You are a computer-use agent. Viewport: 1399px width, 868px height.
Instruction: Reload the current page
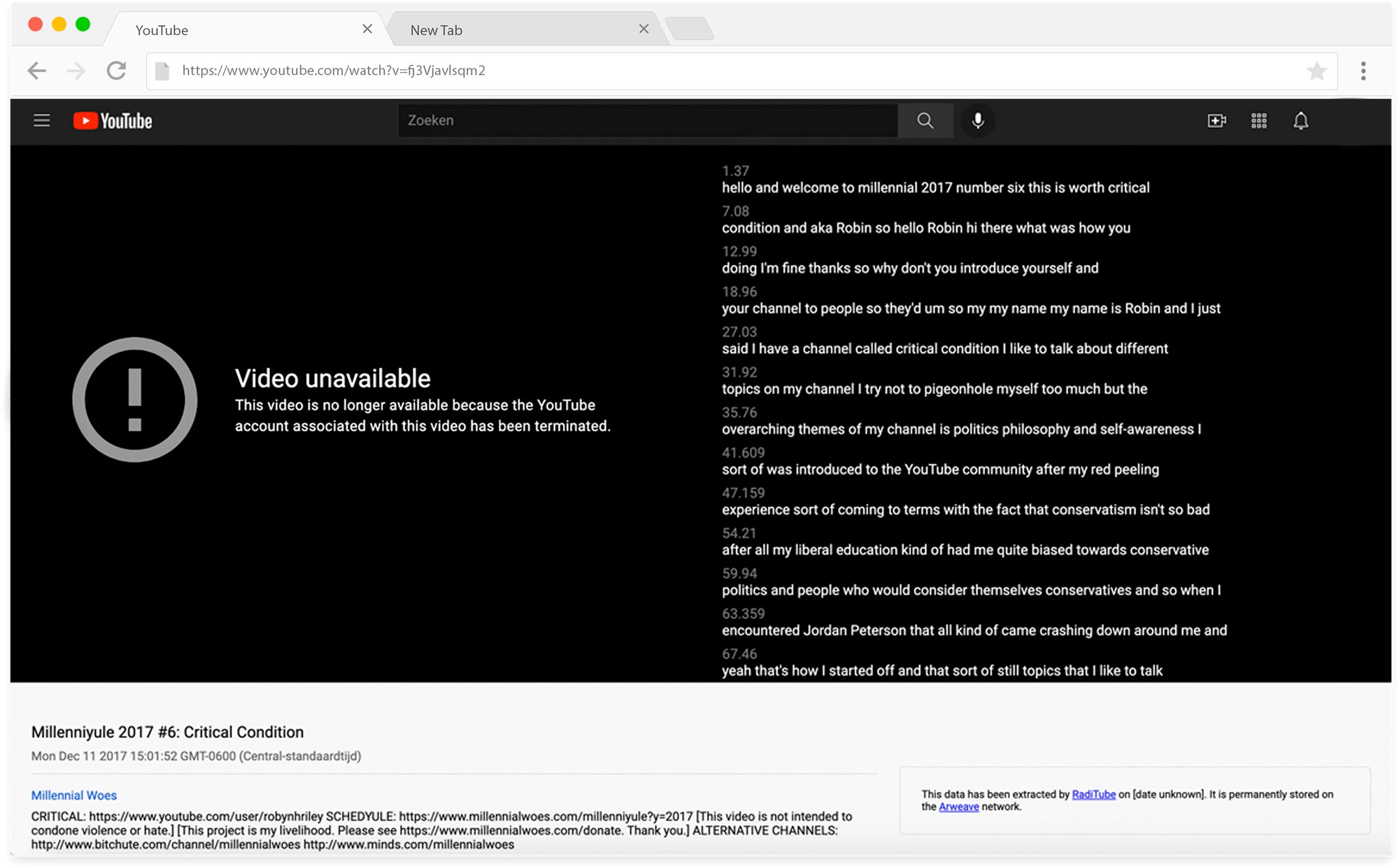[116, 71]
